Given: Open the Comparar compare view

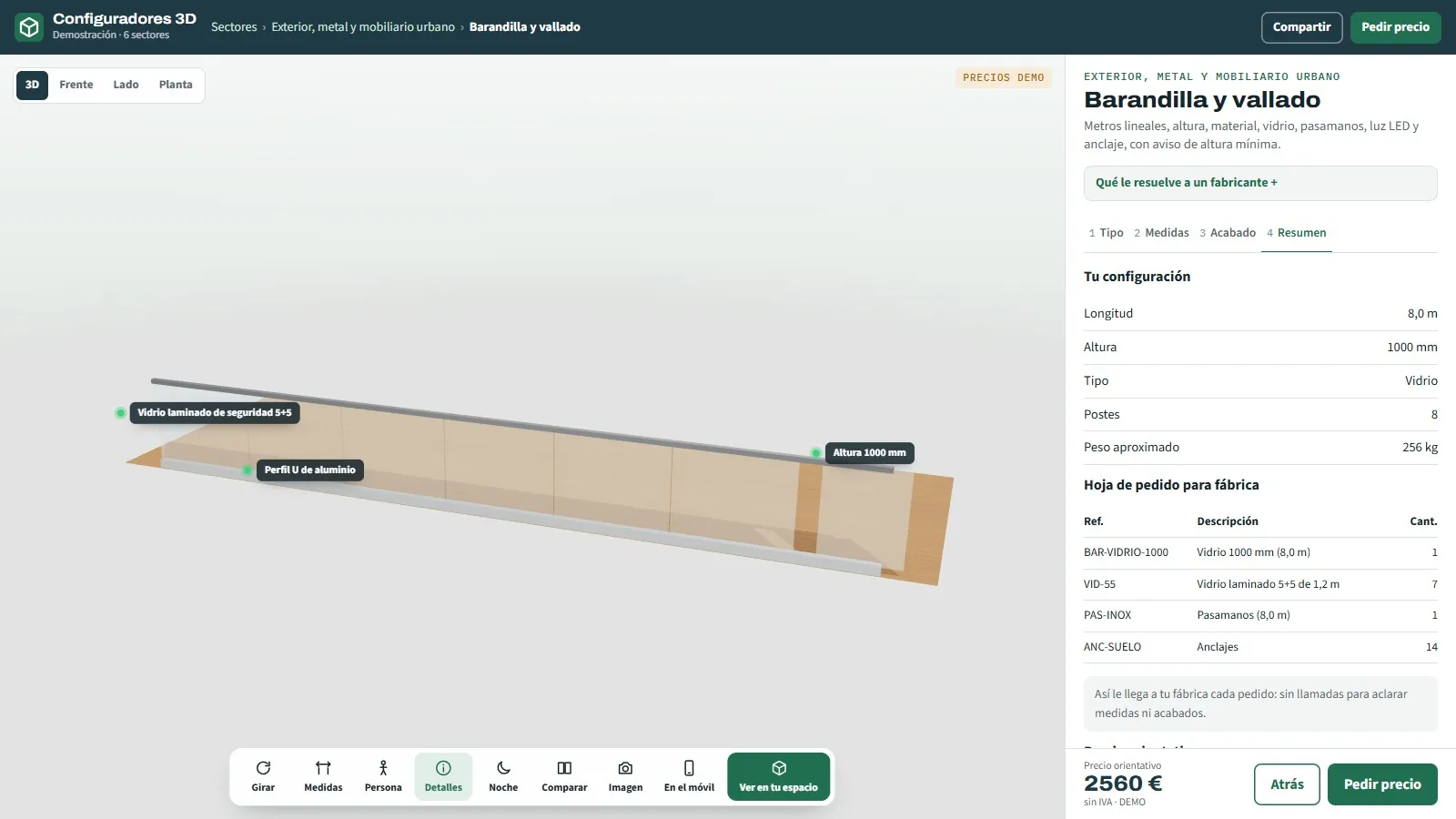Looking at the screenshot, I should (564, 776).
